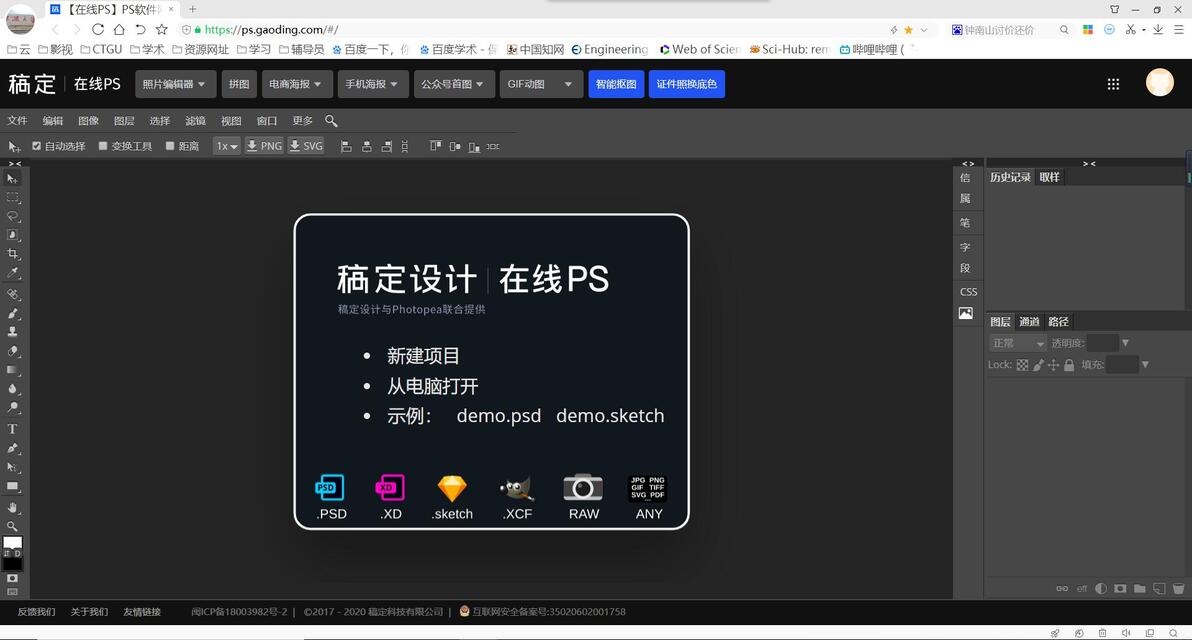Switch to the 取样 tab
Screen dimensions: 1192x640
pos(1049,177)
